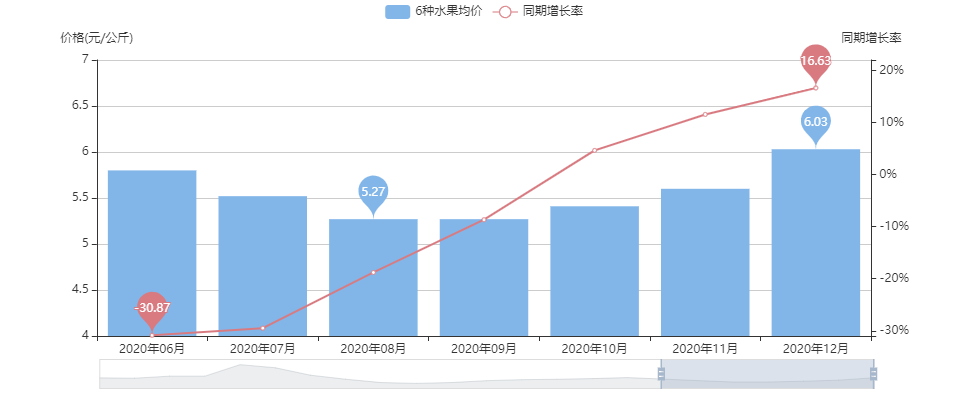Click the 5.27 minimum price marker pin

pos(373,192)
